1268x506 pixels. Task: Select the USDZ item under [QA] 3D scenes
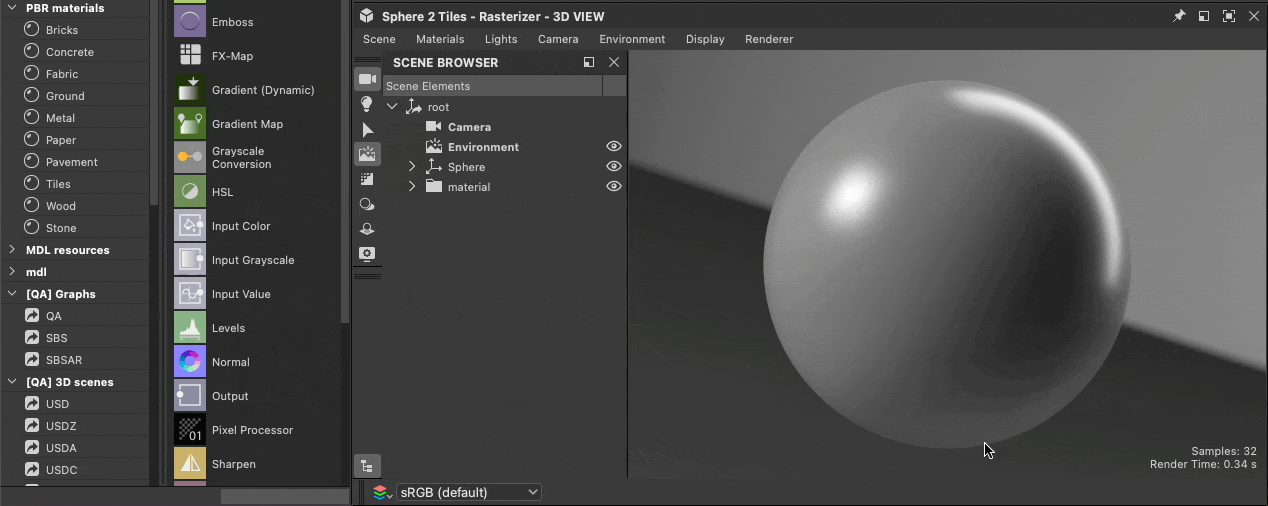coord(61,426)
